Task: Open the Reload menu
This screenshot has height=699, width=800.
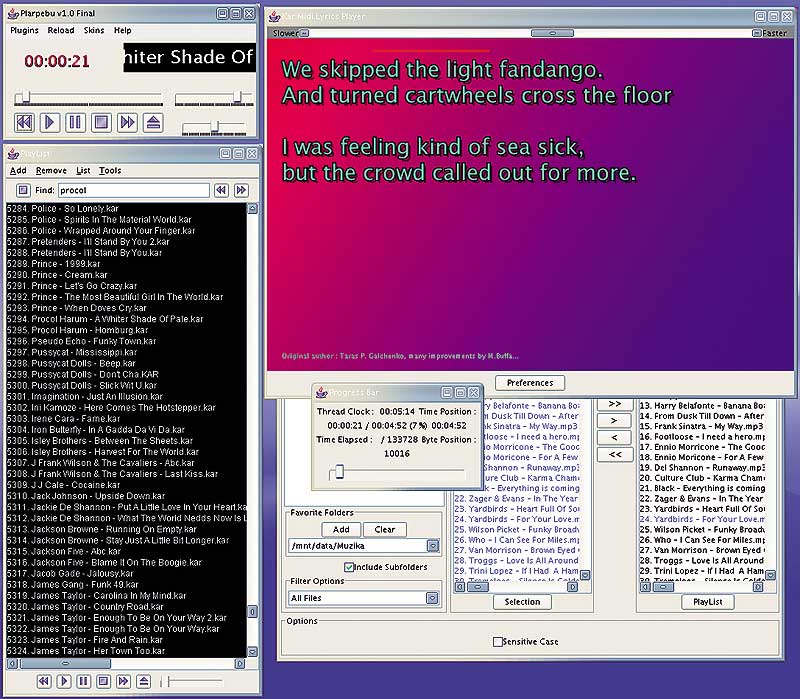Action: [61, 31]
